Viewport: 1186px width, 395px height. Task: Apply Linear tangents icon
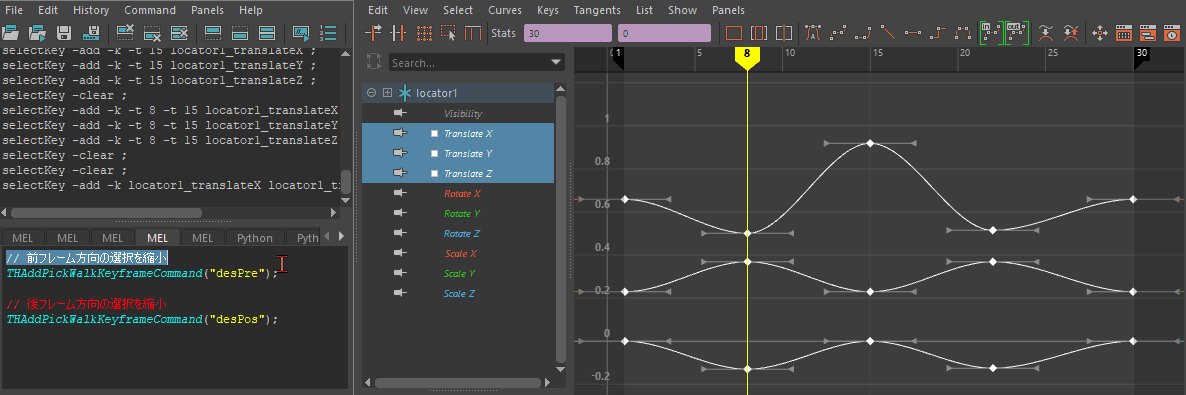tap(889, 33)
